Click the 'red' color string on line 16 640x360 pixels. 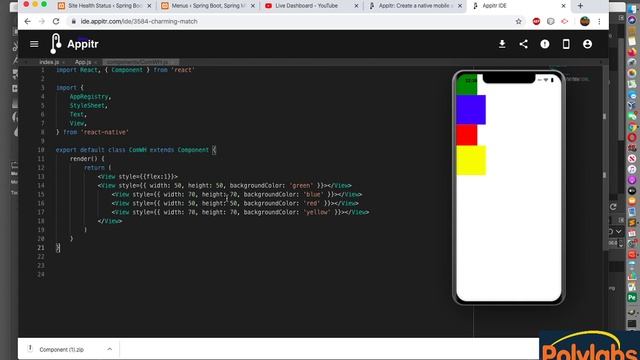click(311, 203)
